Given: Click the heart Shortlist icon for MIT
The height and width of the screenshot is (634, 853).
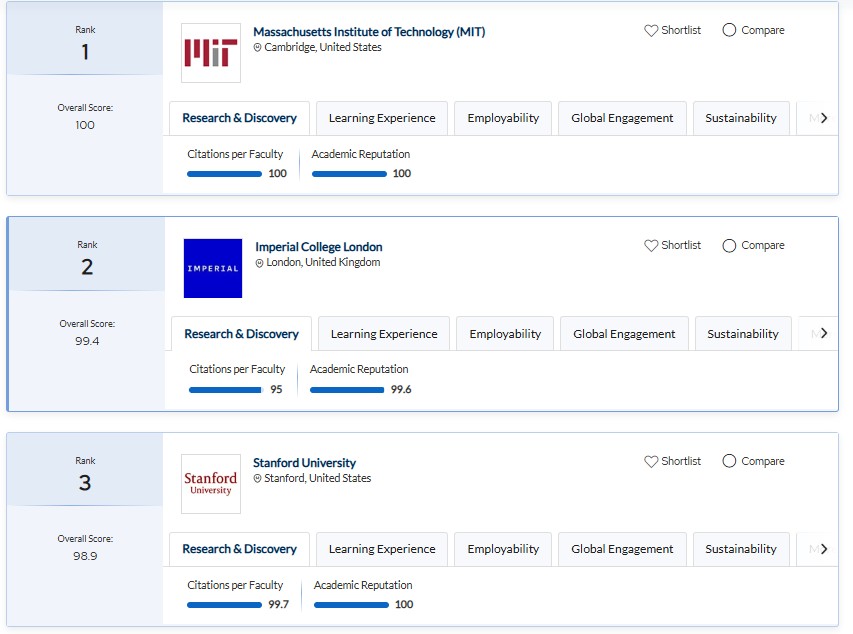Looking at the screenshot, I should point(651,30).
